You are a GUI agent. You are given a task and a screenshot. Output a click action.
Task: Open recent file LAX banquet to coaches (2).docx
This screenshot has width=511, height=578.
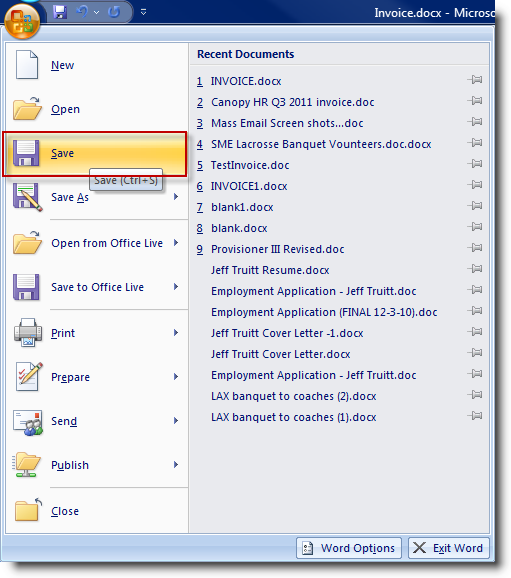point(293,396)
